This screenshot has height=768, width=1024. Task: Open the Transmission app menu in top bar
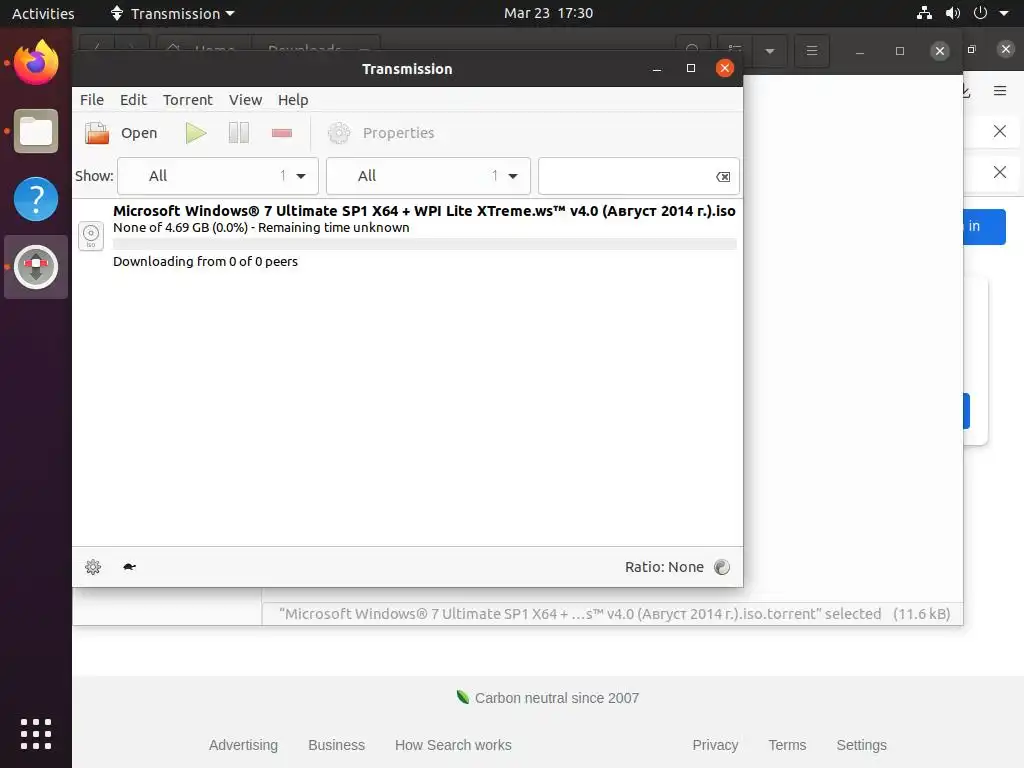coord(172,13)
